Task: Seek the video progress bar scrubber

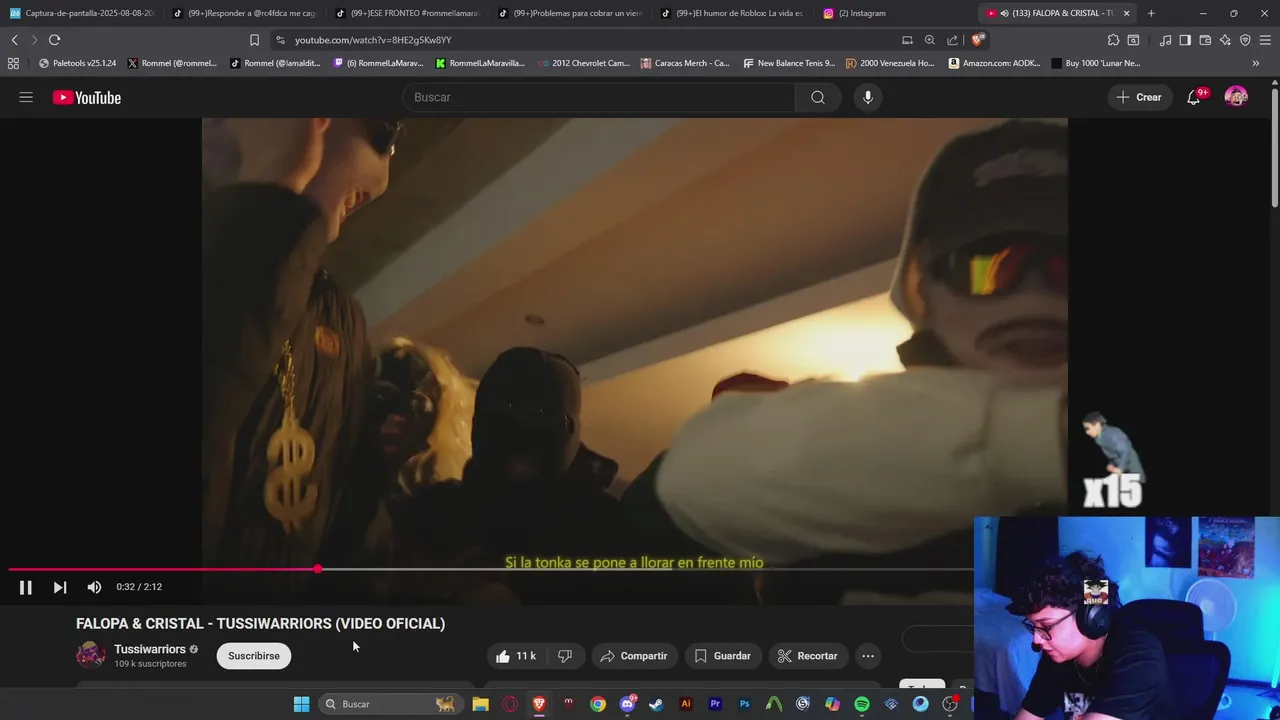Action: pos(318,569)
